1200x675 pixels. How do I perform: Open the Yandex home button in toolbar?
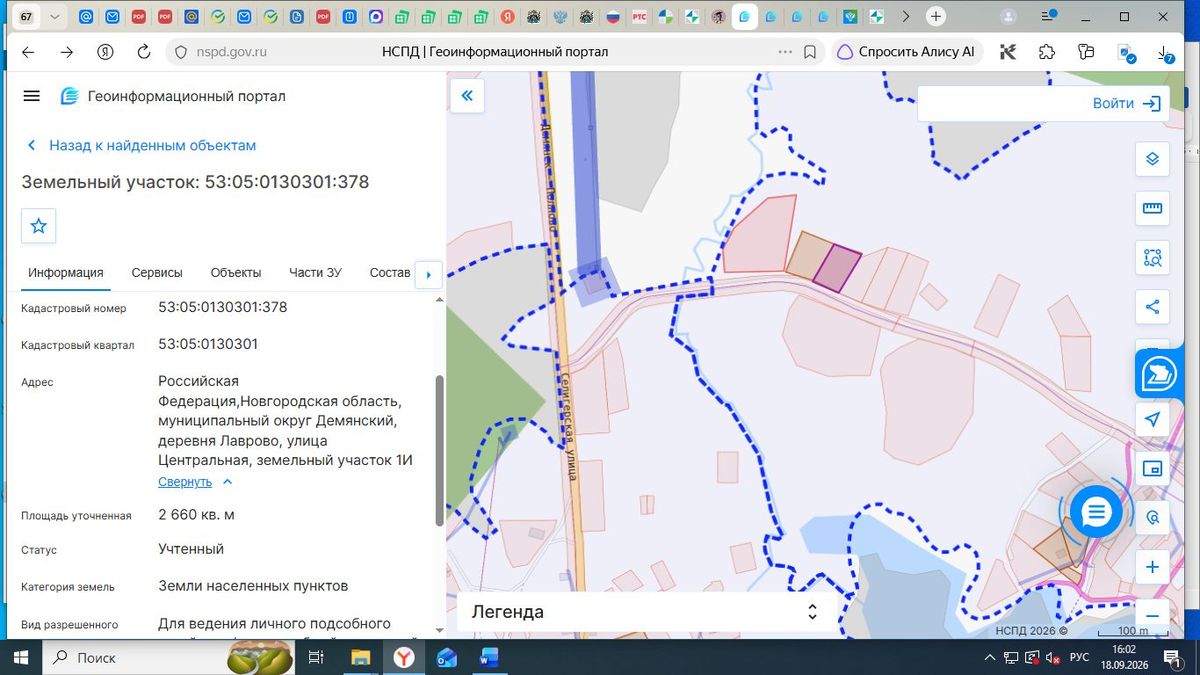[105, 52]
